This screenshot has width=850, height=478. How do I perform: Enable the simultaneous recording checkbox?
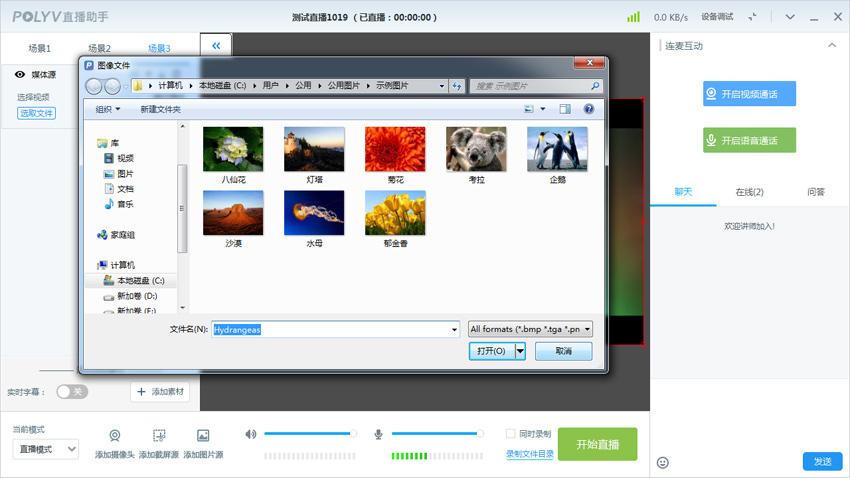tap(510, 434)
